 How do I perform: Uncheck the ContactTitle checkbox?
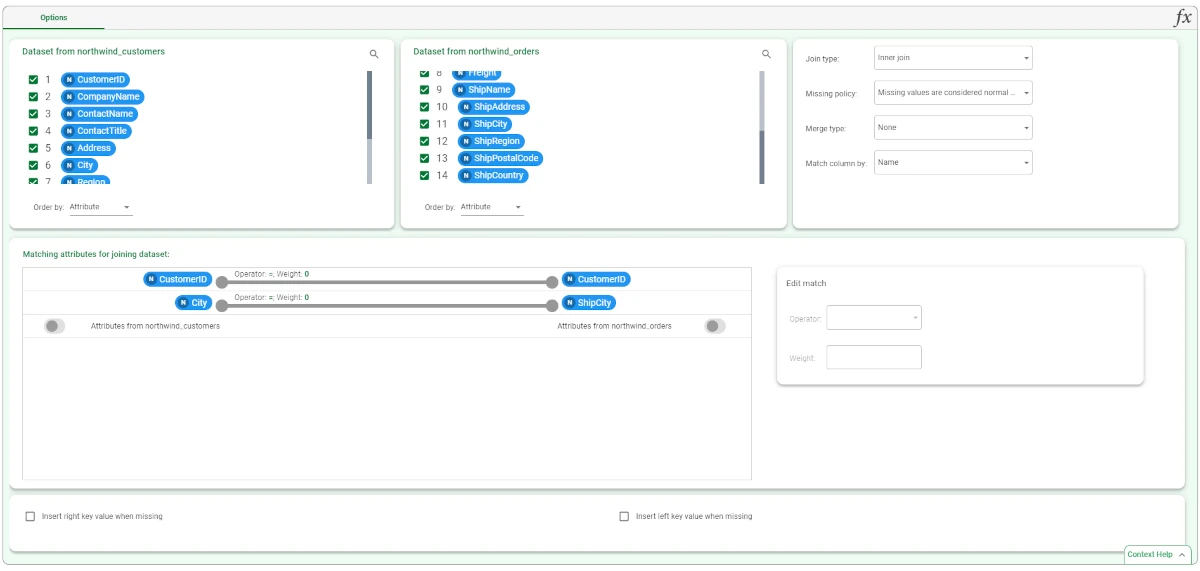tap(33, 131)
